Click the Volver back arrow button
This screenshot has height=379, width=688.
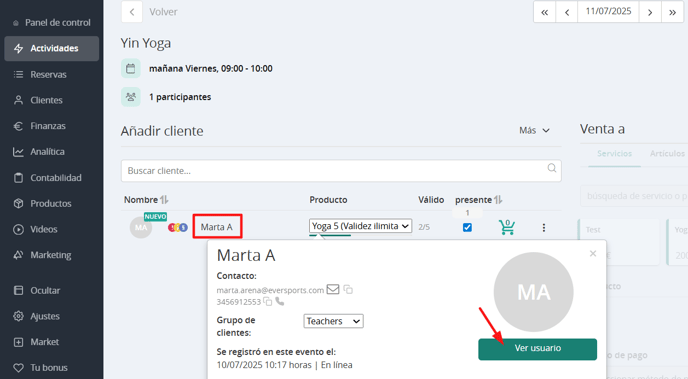(x=132, y=12)
